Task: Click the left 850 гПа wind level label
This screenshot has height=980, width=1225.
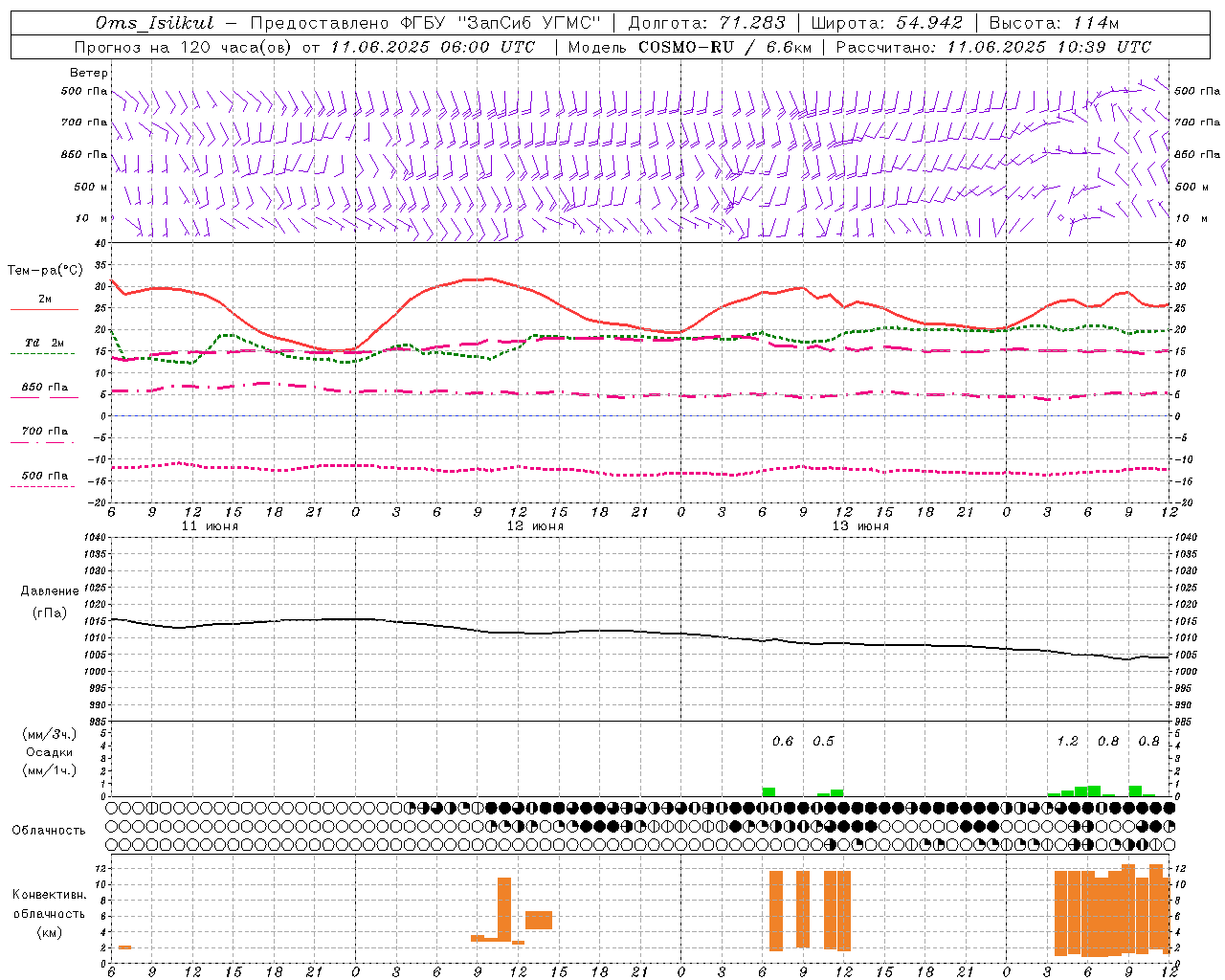Action: 84,154
